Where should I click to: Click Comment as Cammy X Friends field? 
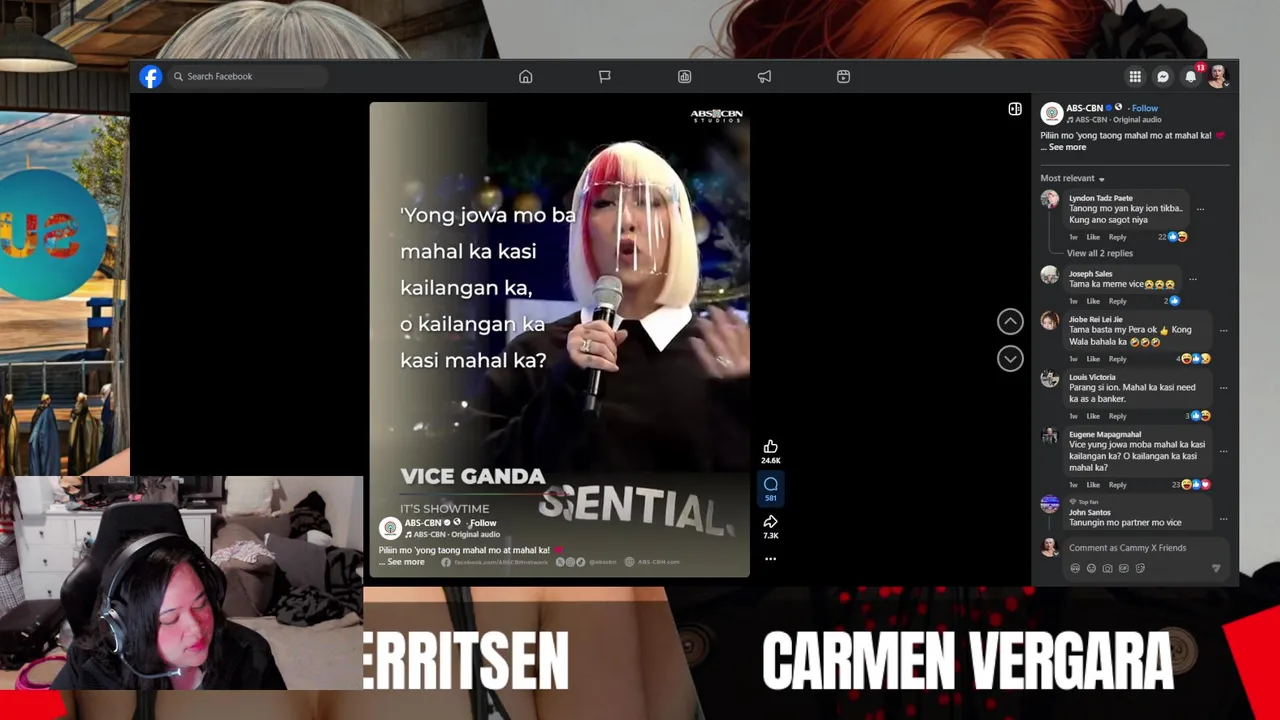tap(1127, 548)
